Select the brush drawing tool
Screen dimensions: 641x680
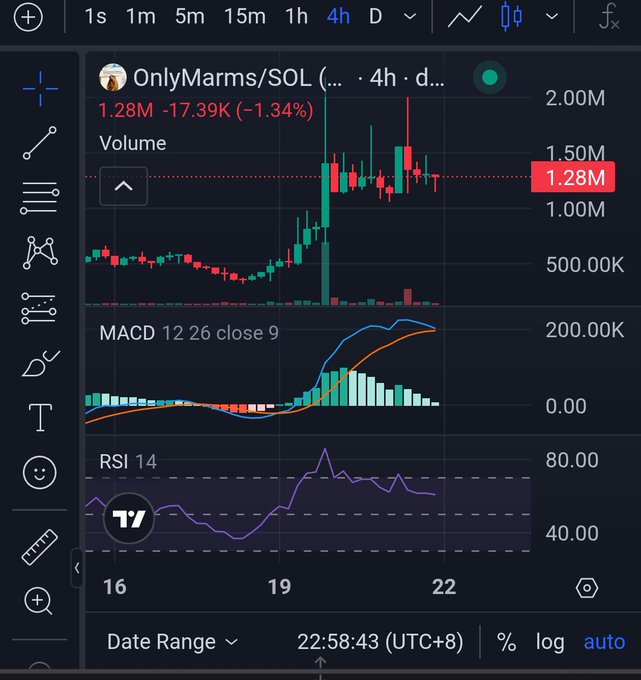pyautogui.click(x=40, y=363)
